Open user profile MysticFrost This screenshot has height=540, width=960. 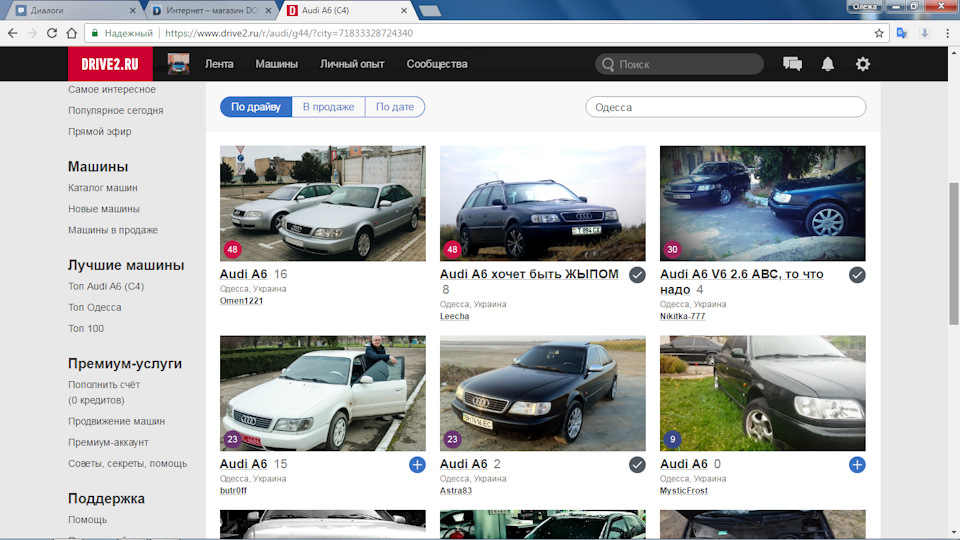[684, 490]
